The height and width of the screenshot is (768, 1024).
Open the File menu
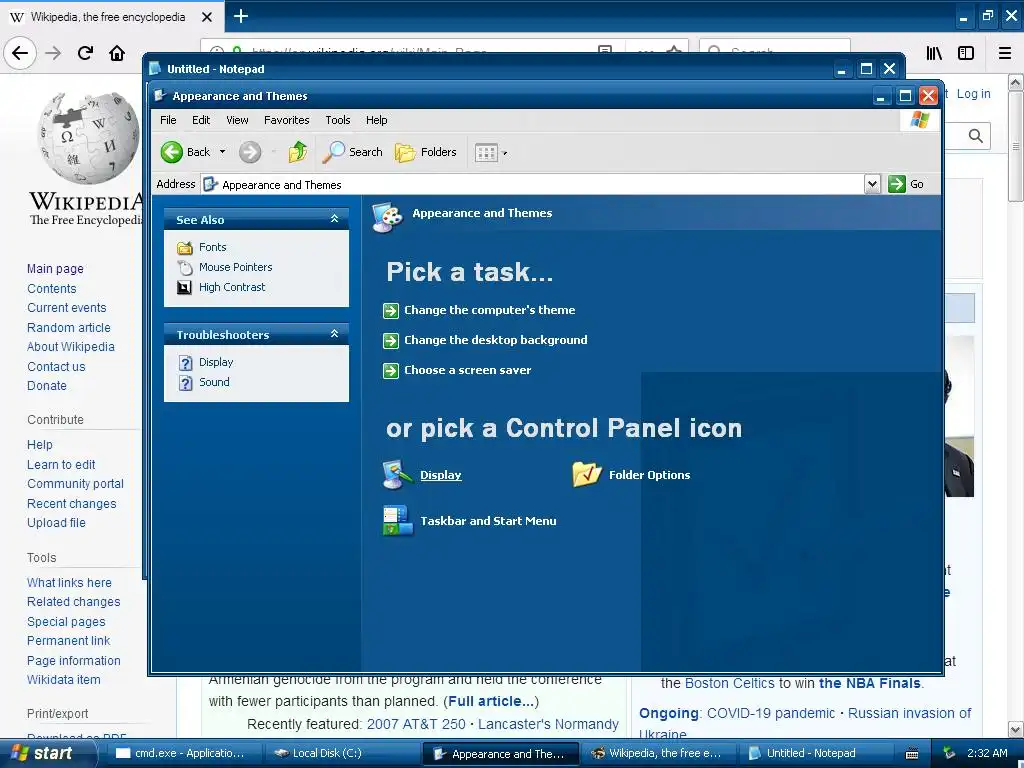pyautogui.click(x=168, y=120)
